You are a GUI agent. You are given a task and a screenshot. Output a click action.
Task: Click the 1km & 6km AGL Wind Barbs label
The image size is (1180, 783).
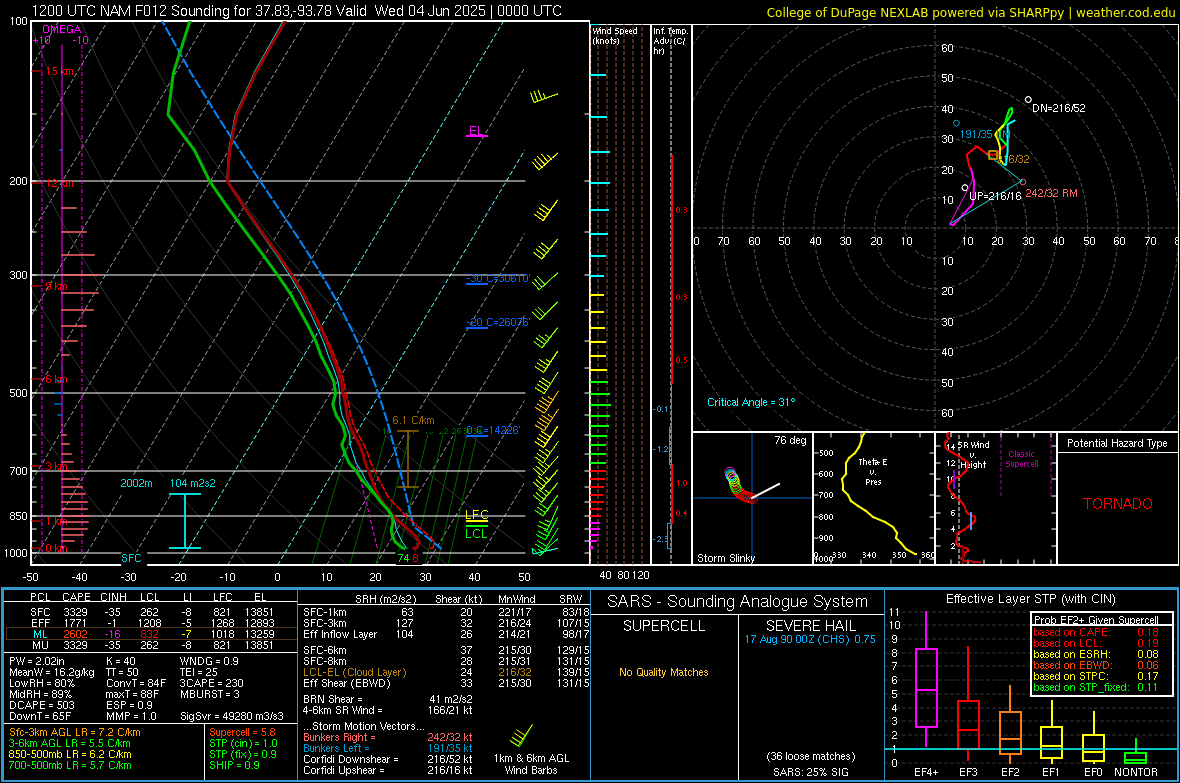point(531,764)
